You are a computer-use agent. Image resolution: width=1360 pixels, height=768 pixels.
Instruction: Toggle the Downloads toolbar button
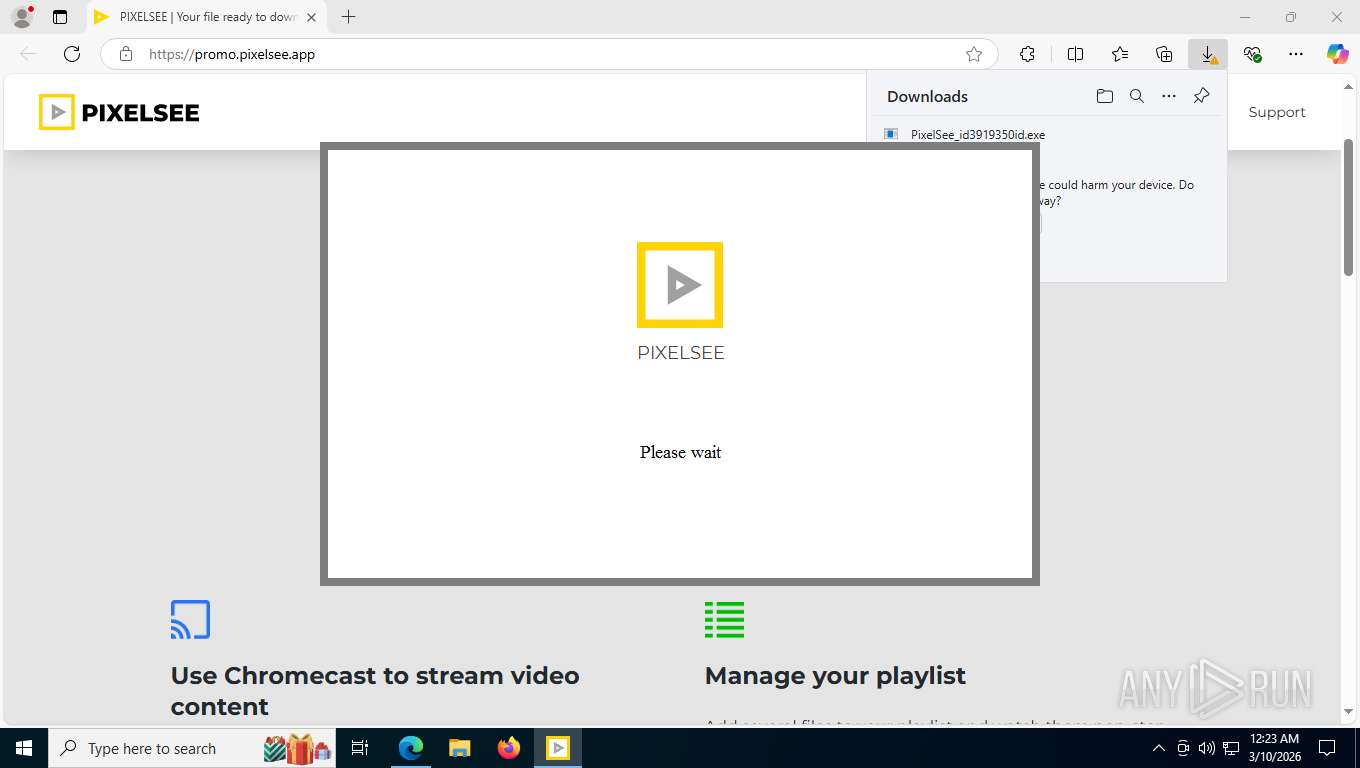[x=1208, y=54]
